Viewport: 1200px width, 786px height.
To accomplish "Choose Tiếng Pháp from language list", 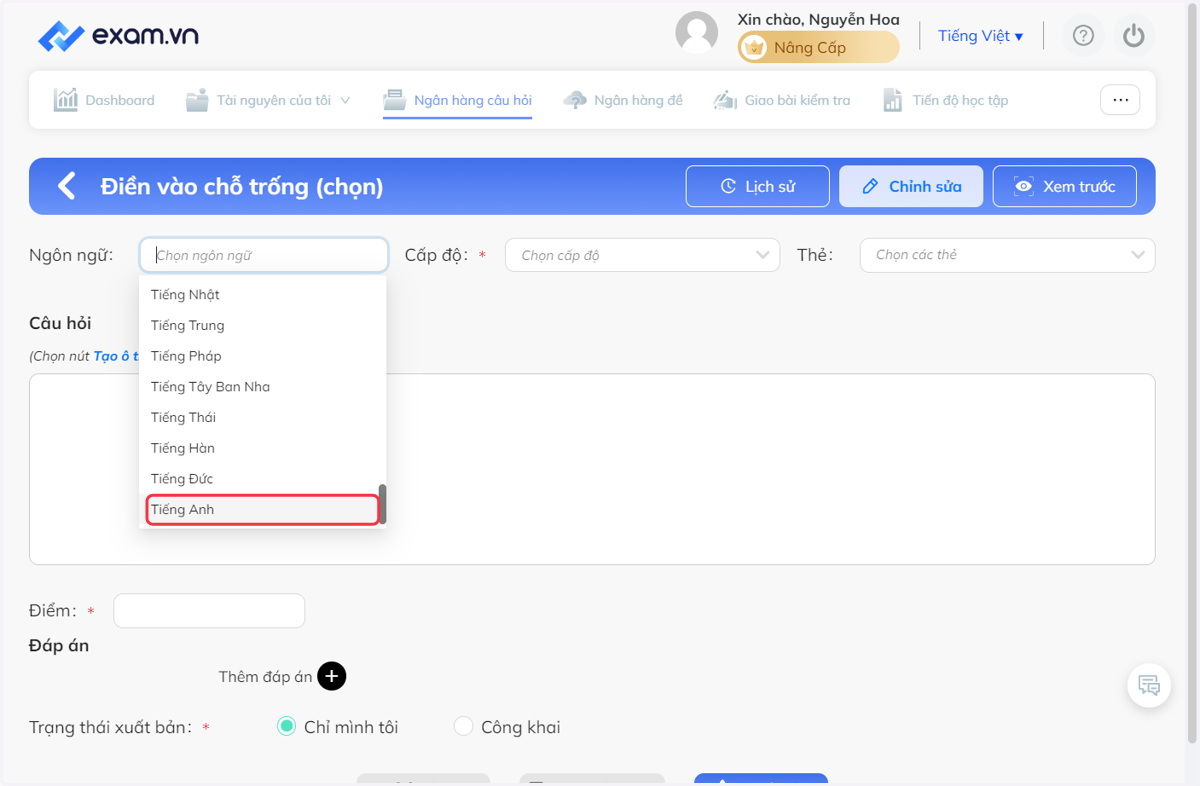I will coord(263,356).
